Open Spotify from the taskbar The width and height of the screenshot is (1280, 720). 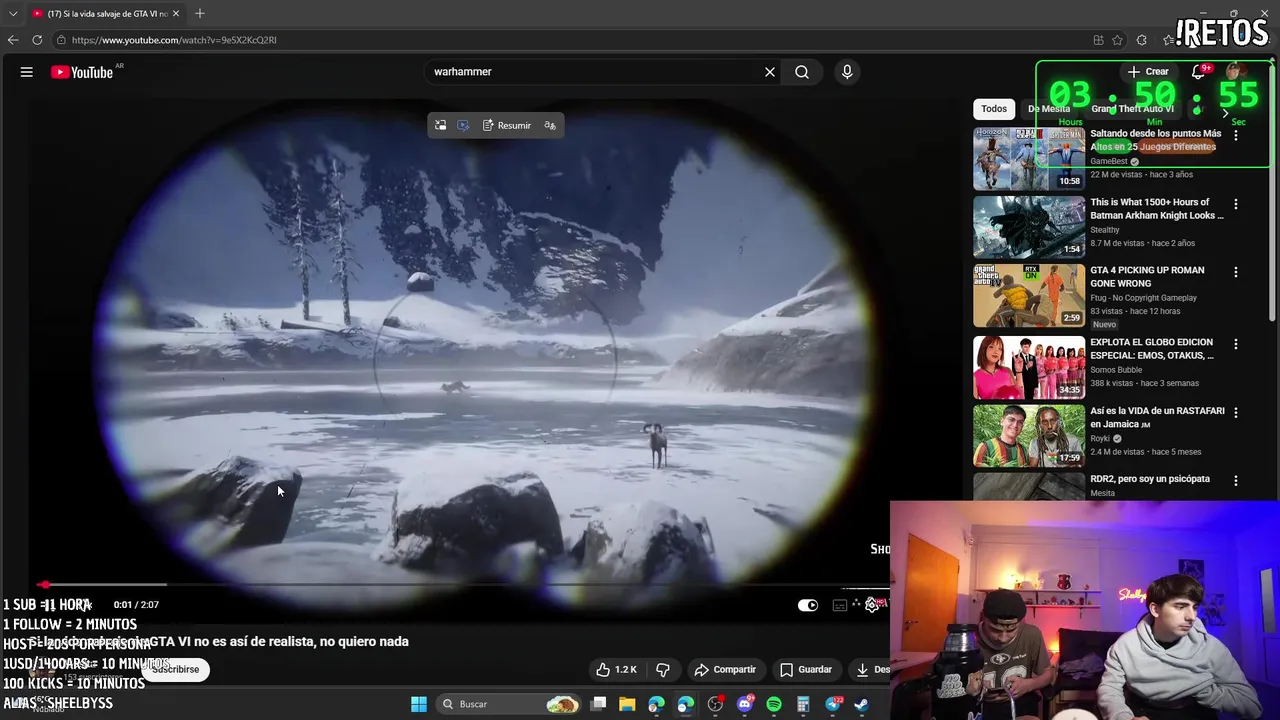774,704
